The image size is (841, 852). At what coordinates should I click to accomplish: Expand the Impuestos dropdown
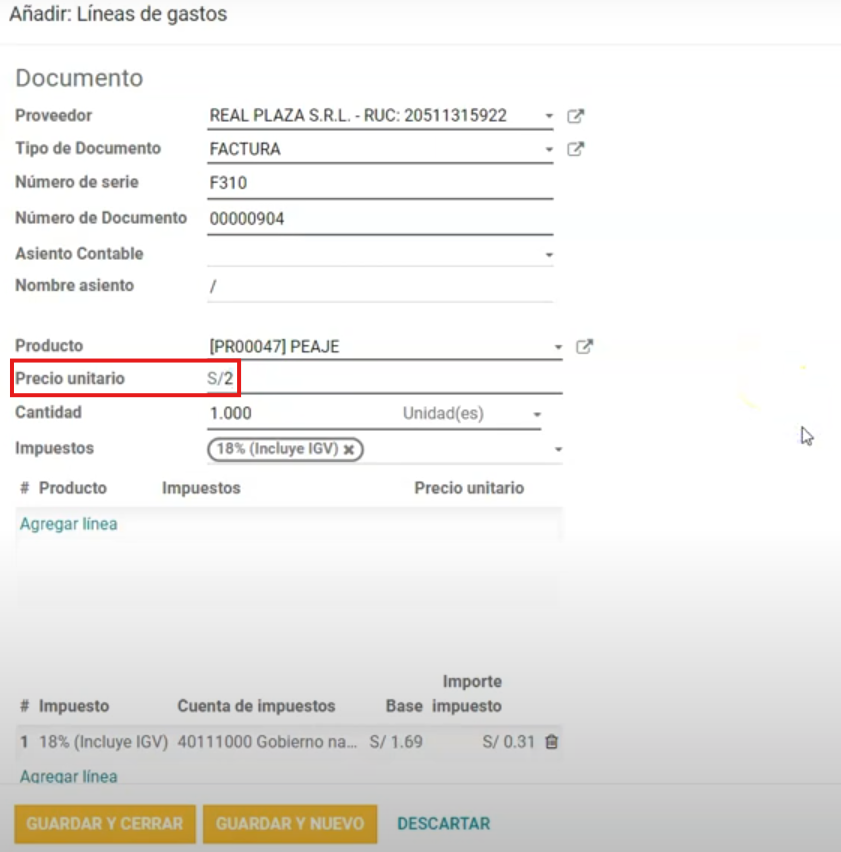tap(557, 450)
